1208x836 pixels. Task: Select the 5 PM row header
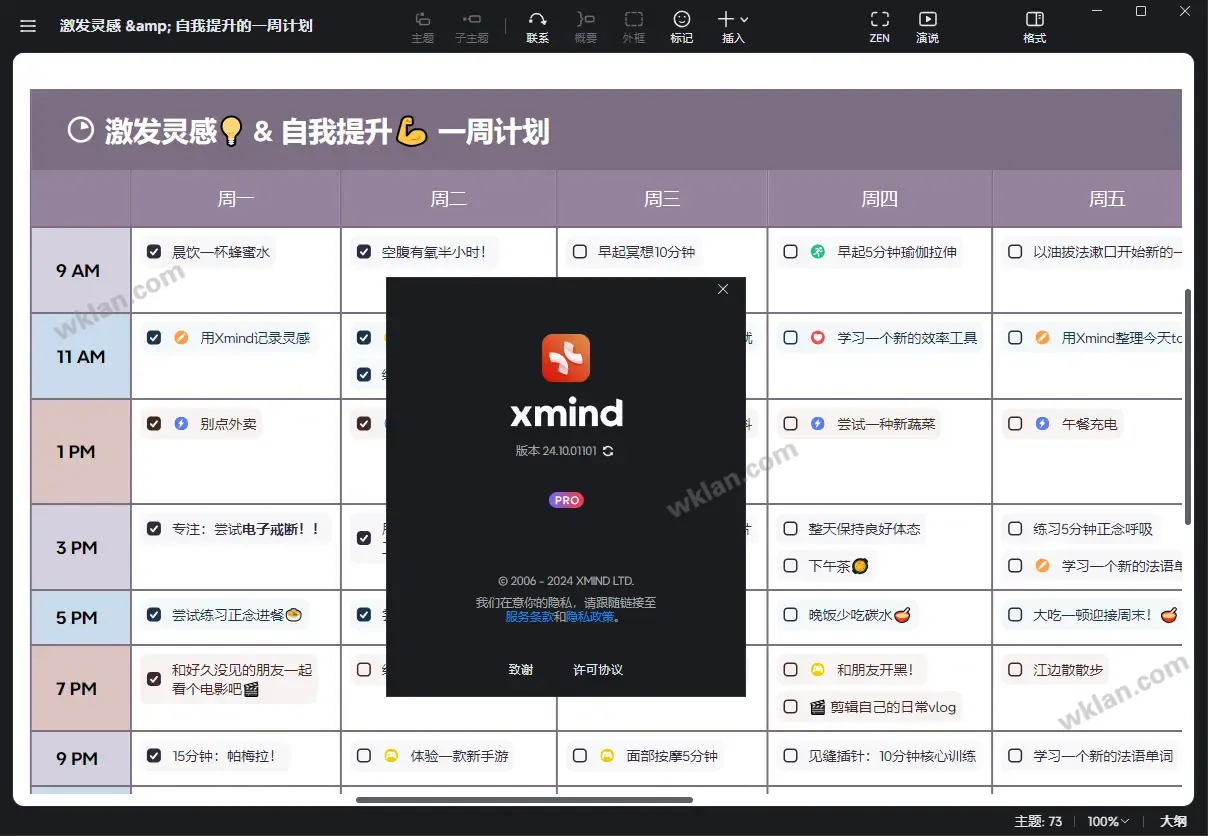(80, 618)
